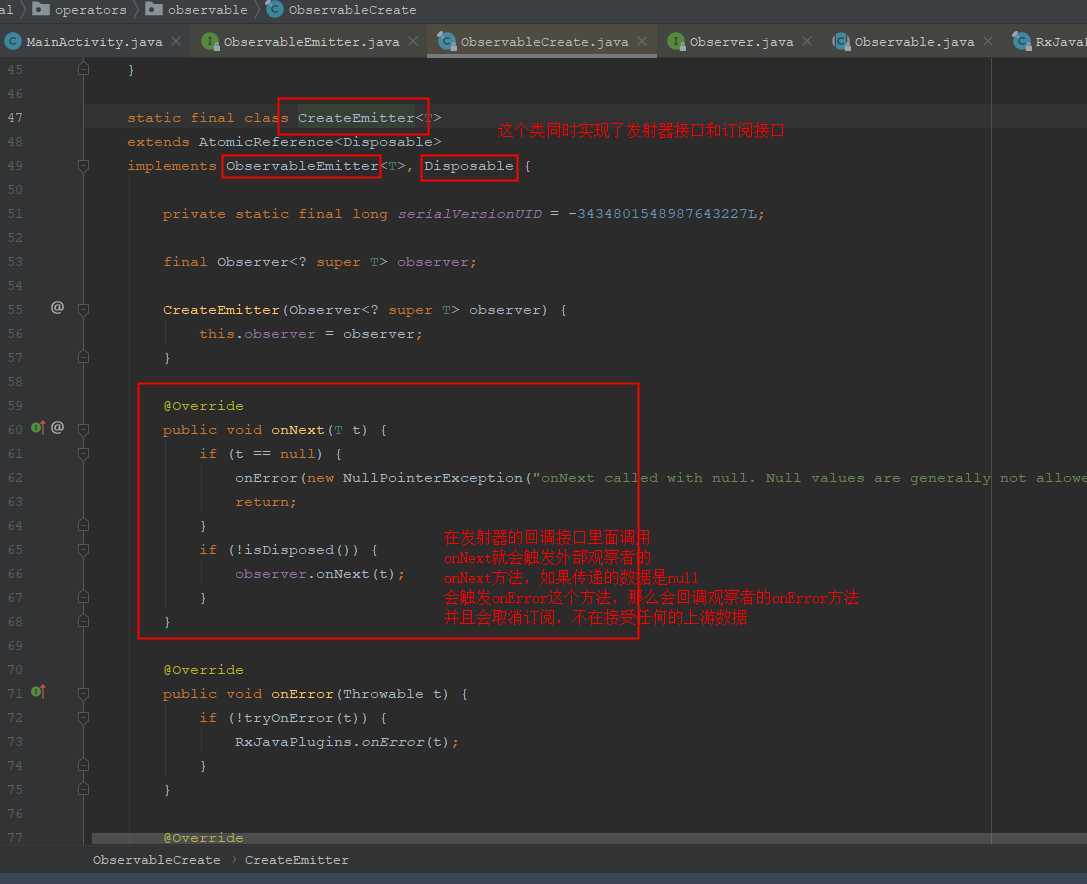Click the observable folder in navigation bar
Viewport: 1087px width, 884px height.
coord(207,10)
